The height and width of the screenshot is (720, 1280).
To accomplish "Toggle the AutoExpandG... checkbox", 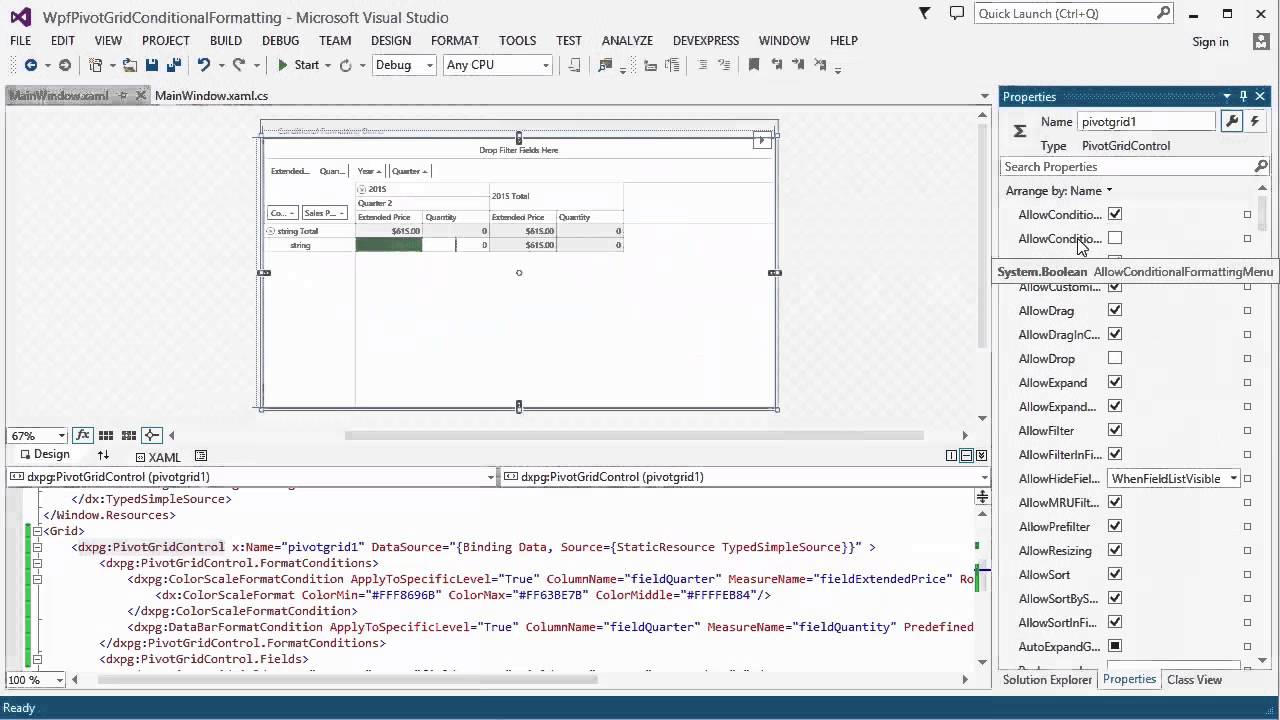I will [x=1115, y=646].
